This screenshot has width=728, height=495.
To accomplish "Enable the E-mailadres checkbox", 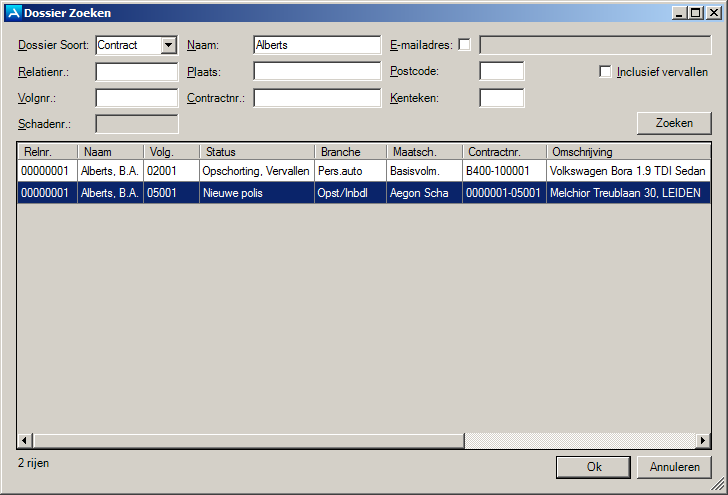I will pyautogui.click(x=464, y=45).
